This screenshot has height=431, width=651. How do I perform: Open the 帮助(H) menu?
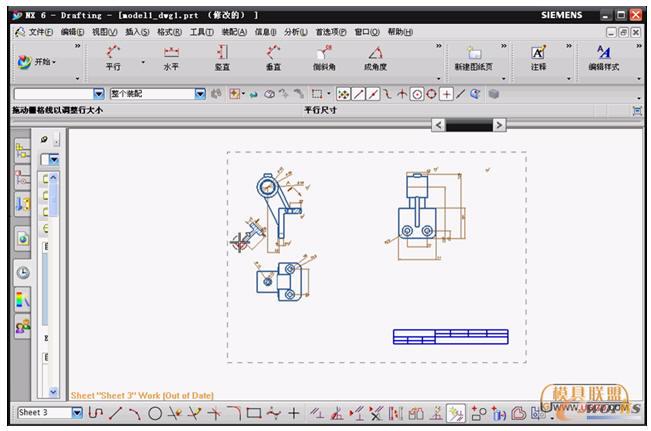coord(399,32)
